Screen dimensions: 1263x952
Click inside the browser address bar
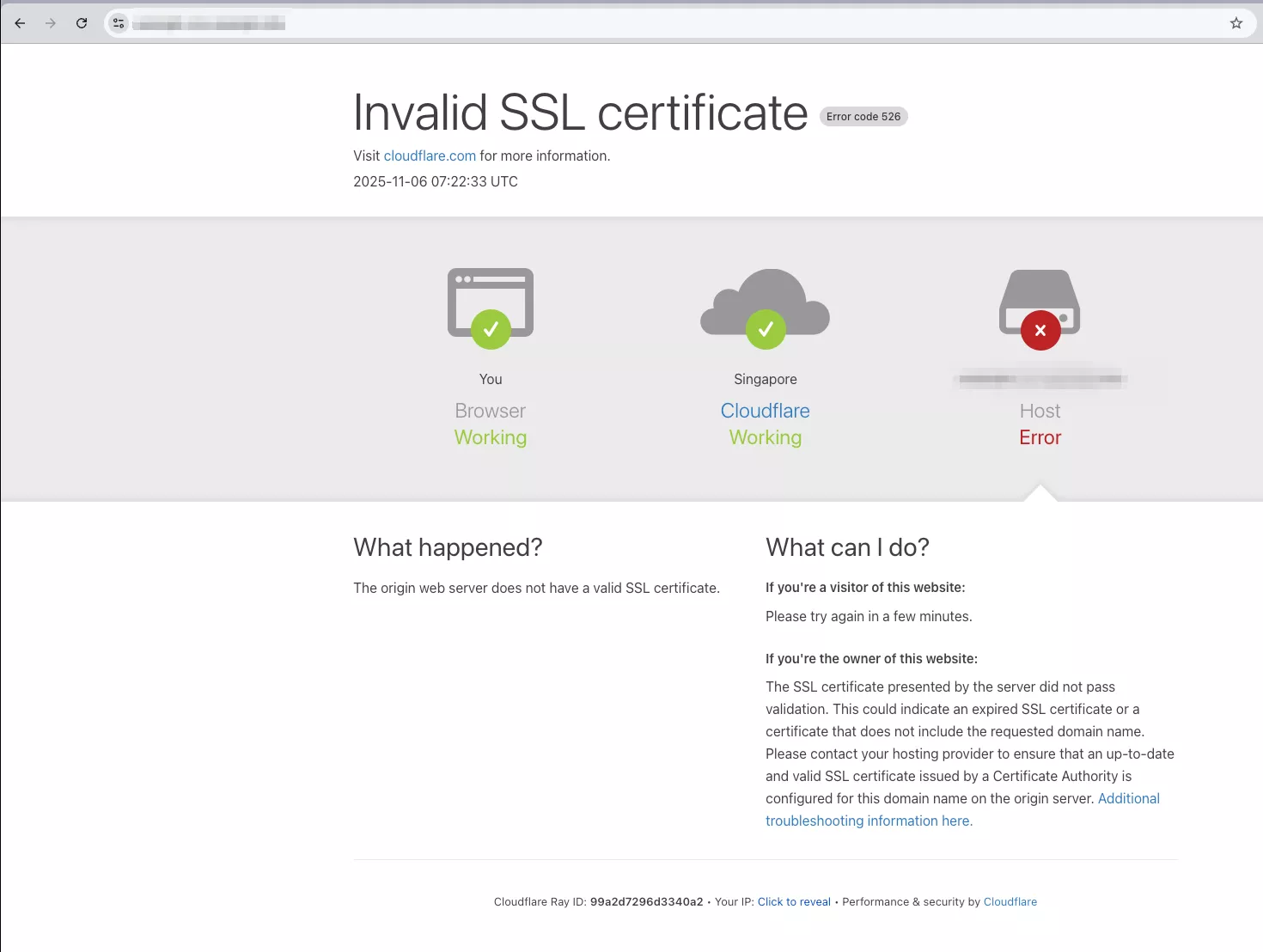pos(344,23)
